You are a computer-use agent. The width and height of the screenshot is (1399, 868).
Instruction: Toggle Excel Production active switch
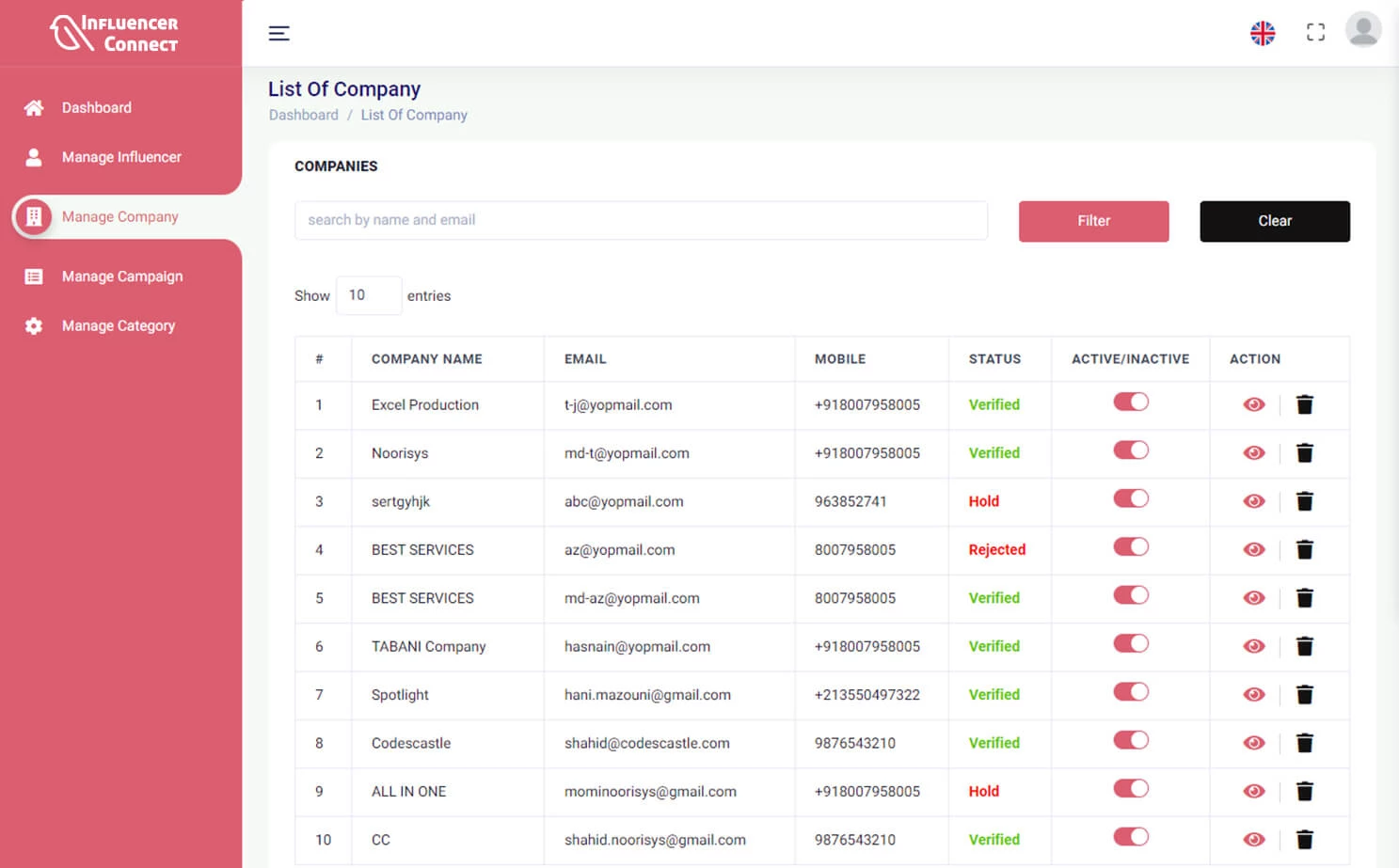click(1130, 402)
